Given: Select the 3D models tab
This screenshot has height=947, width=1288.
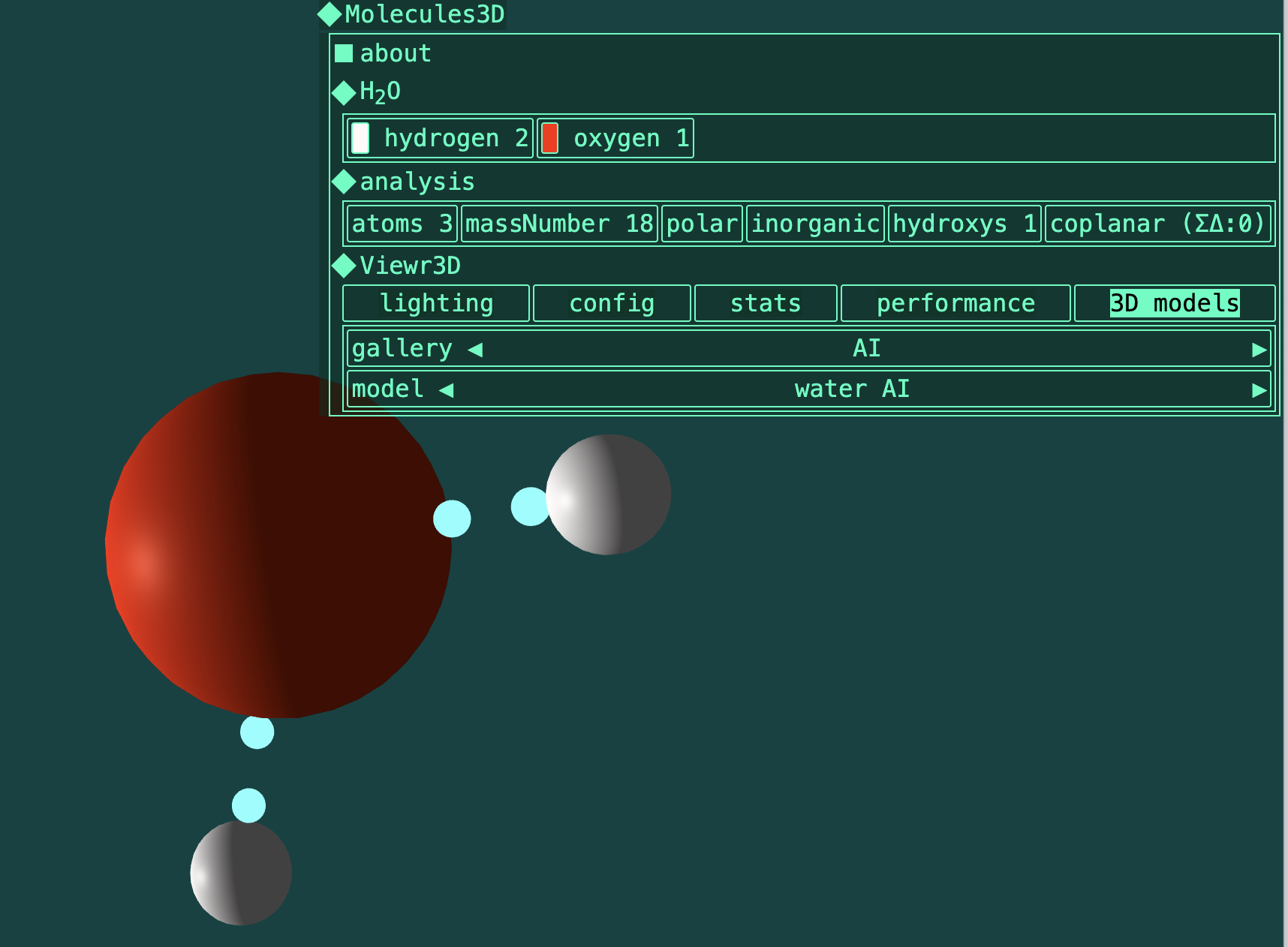Looking at the screenshot, I should [1175, 303].
